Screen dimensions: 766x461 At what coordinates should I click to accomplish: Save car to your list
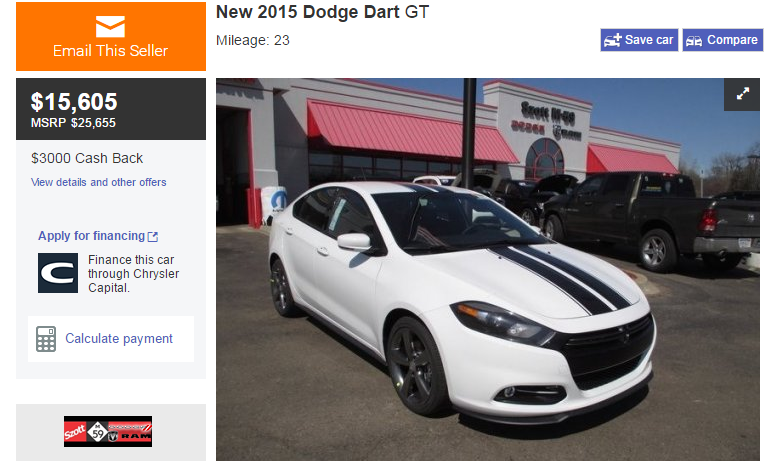point(639,40)
